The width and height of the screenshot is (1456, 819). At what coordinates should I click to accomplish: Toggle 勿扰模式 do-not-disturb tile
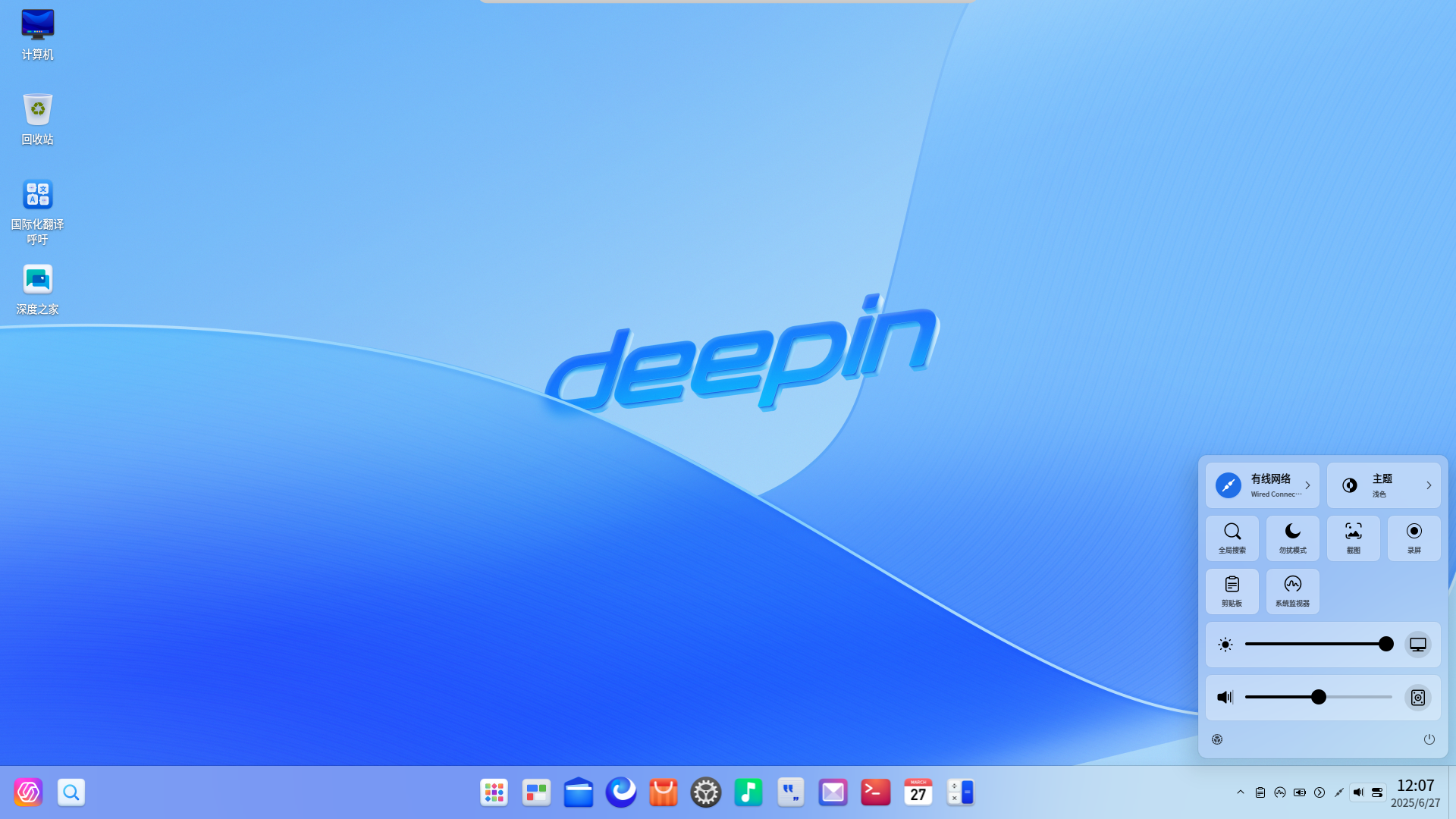[1293, 538]
